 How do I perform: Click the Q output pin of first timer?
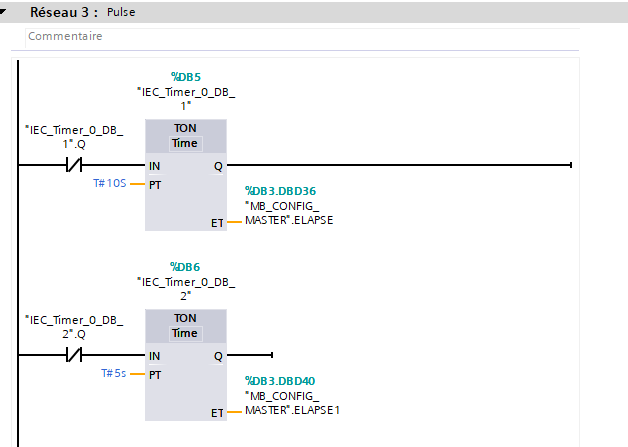[218, 166]
